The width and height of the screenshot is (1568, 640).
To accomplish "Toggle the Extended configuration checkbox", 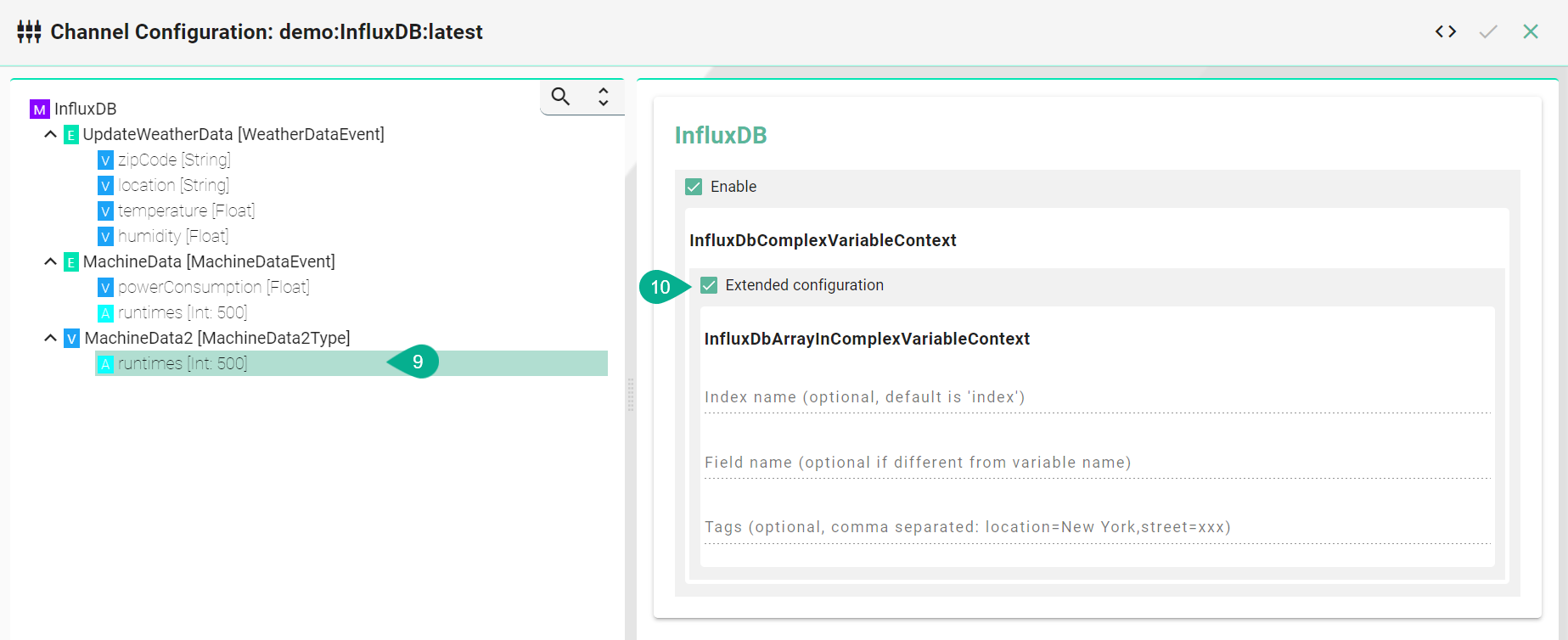I will click(x=709, y=285).
